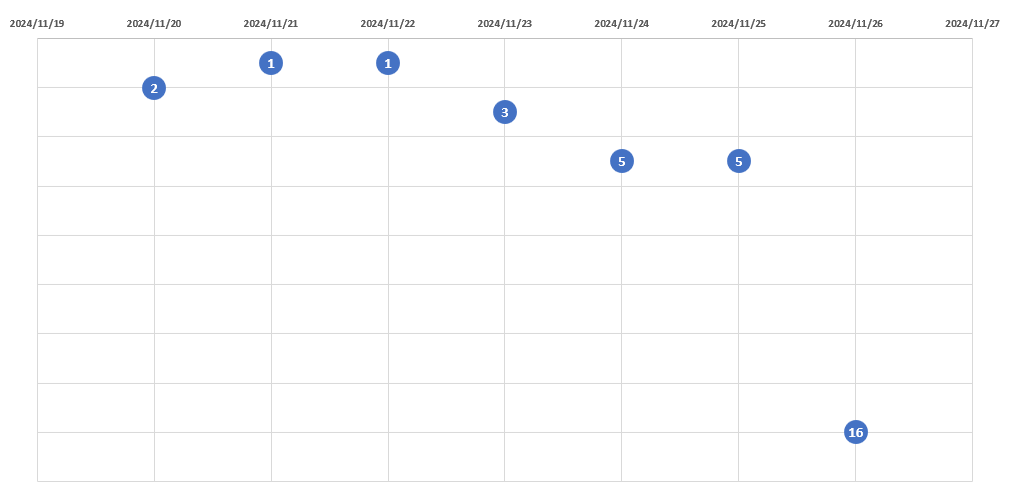
Task: Select the 2024/11/20 date label
Action: click(x=154, y=24)
